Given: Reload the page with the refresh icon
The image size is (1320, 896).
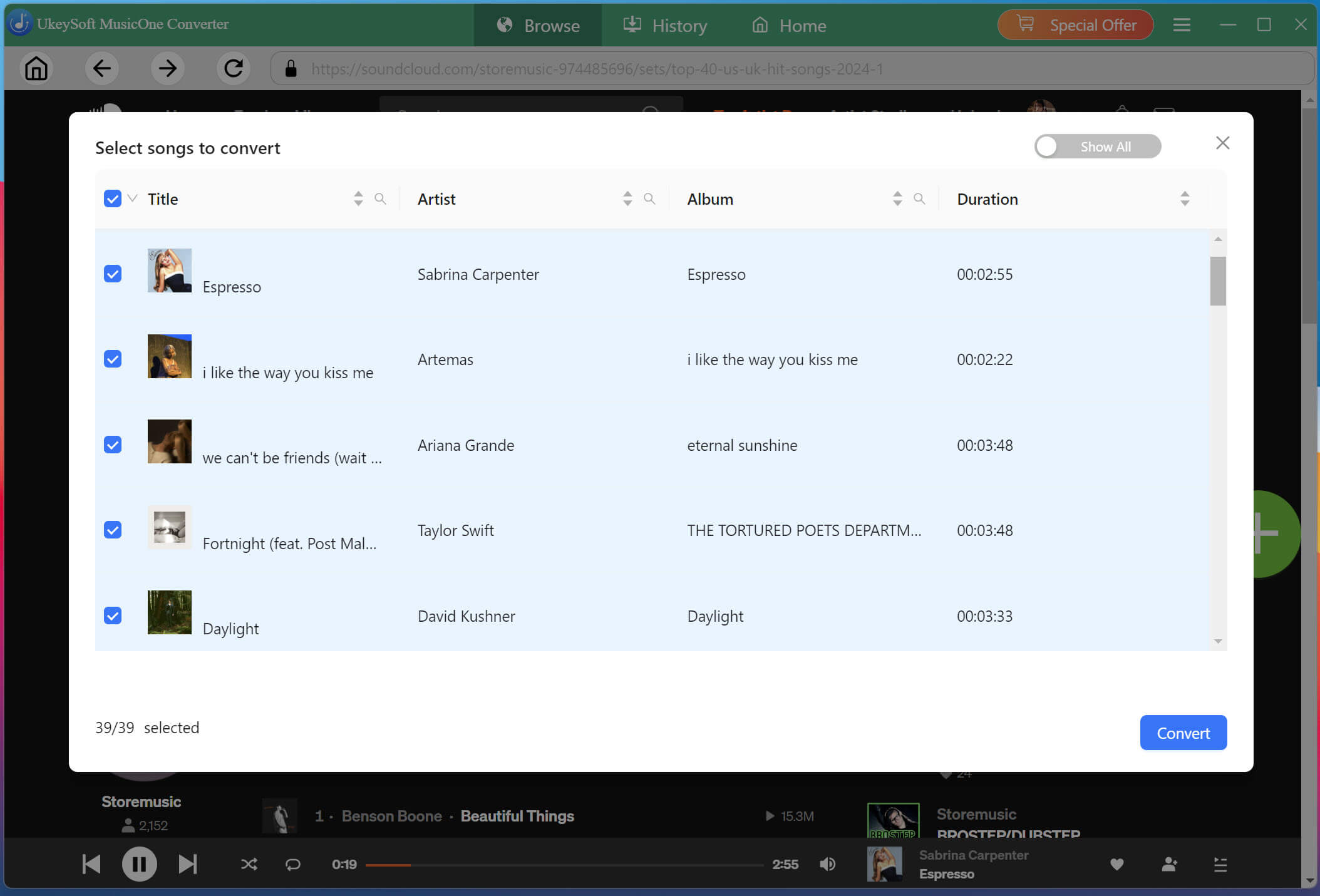Looking at the screenshot, I should coord(233,68).
